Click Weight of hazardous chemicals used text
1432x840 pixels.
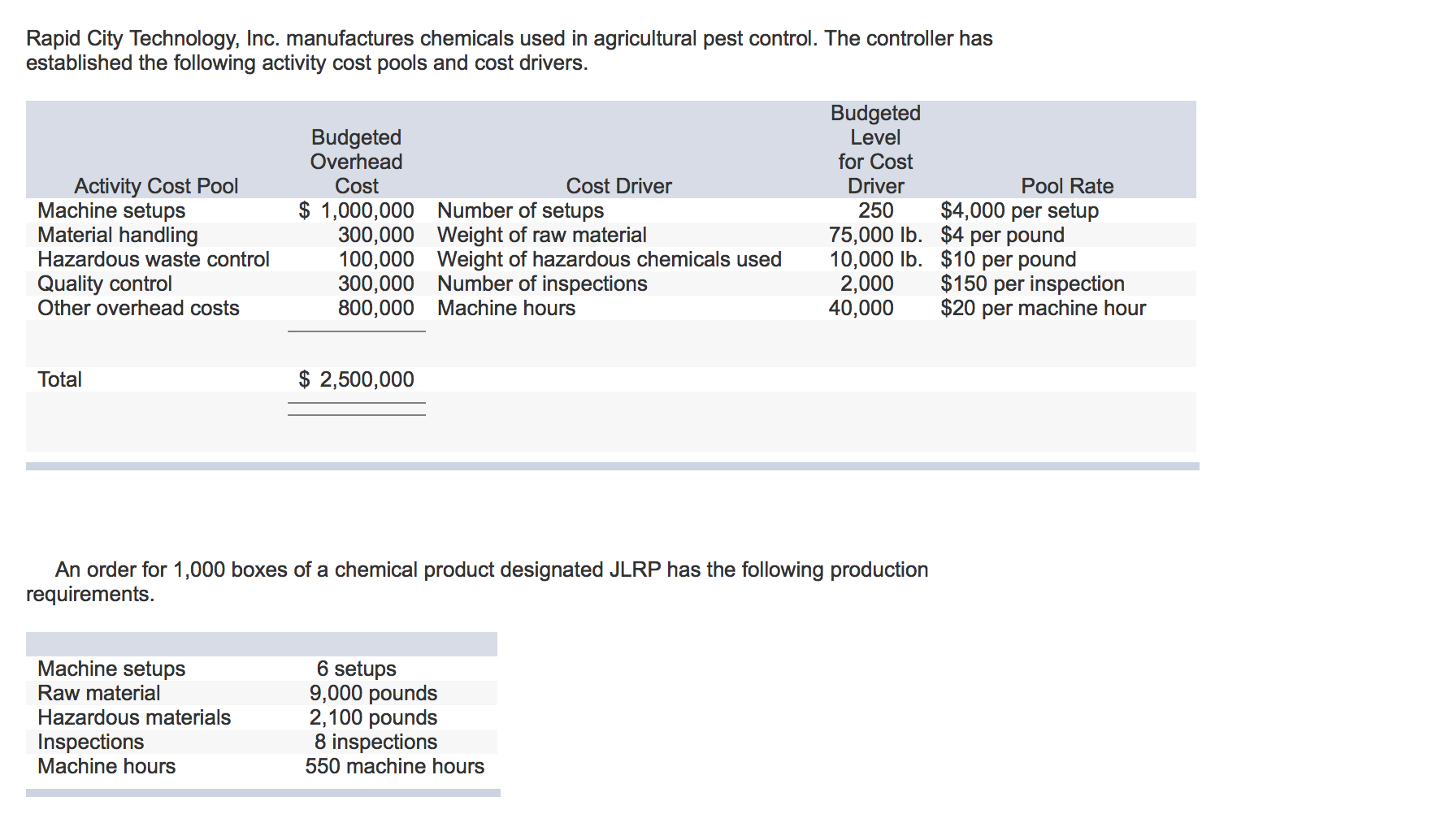coord(609,259)
